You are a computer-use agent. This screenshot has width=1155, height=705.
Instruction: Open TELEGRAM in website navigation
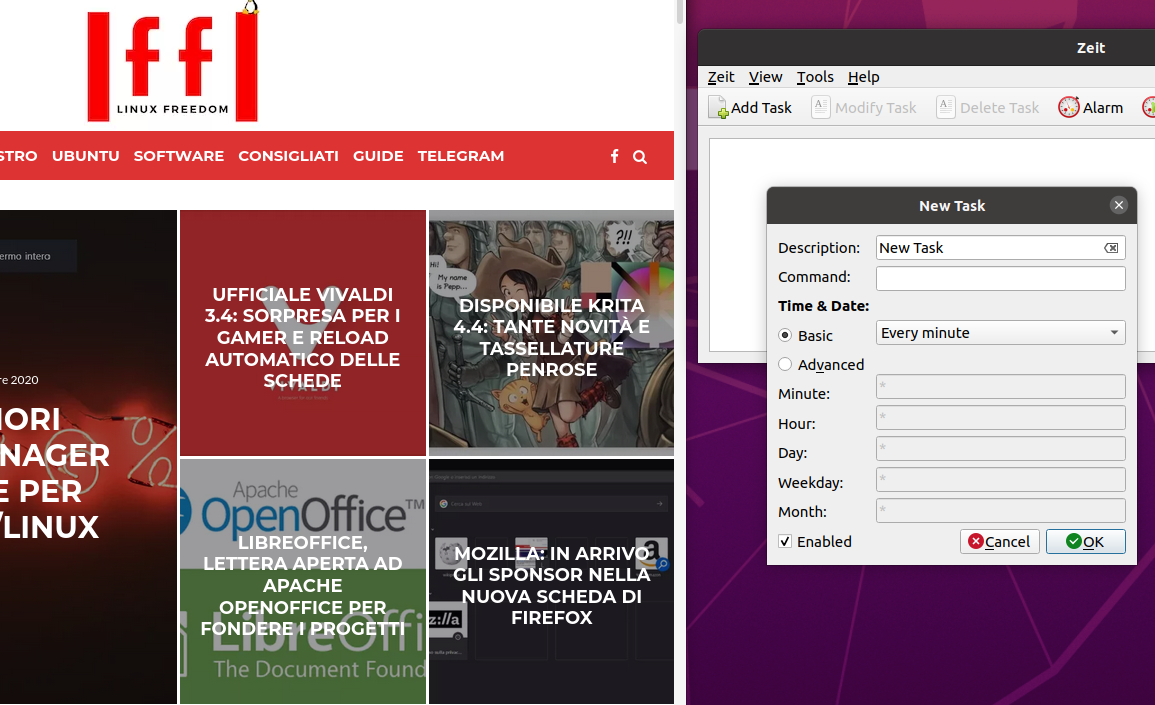pos(461,156)
